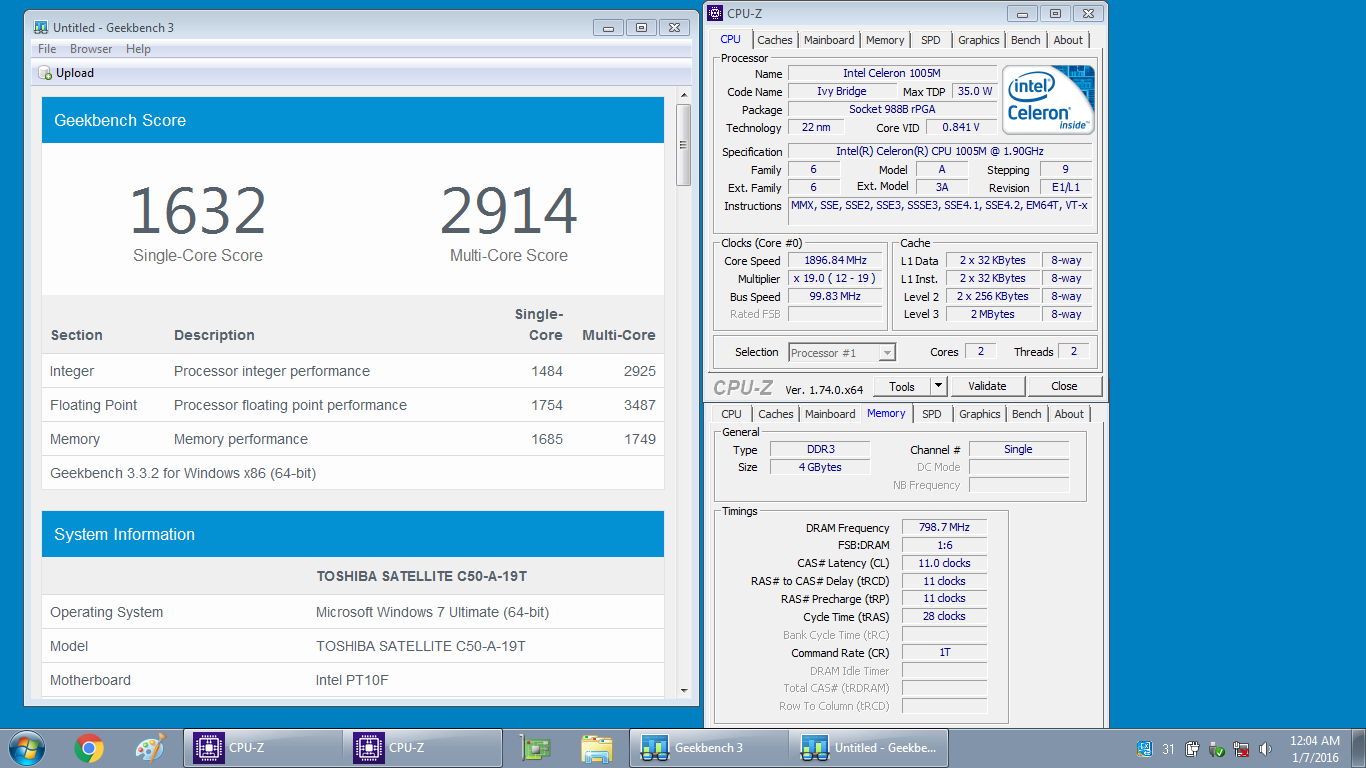Select Graphics tab in CPU-Z timings window

pos(979,414)
